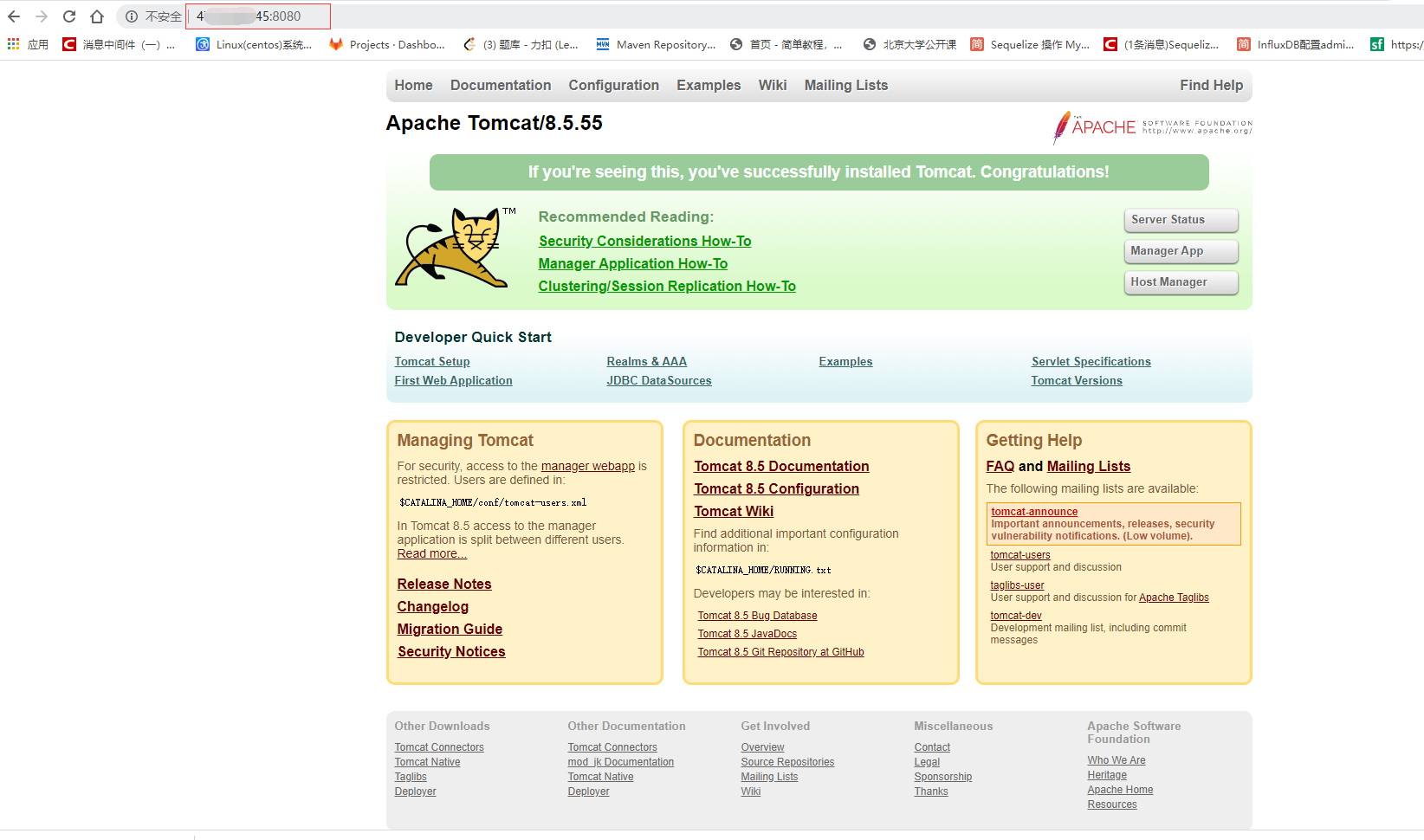Open the Tomcat Wiki link
The image size is (1424, 840).
point(734,511)
